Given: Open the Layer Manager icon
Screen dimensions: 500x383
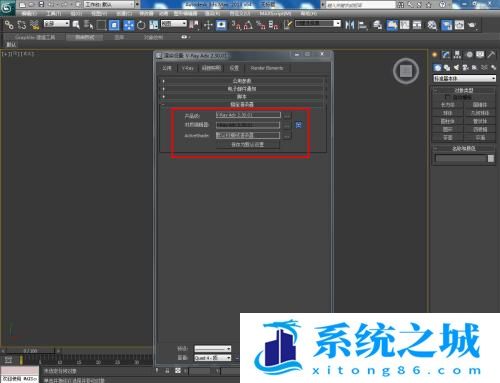Looking at the screenshot, I should 378,25.
